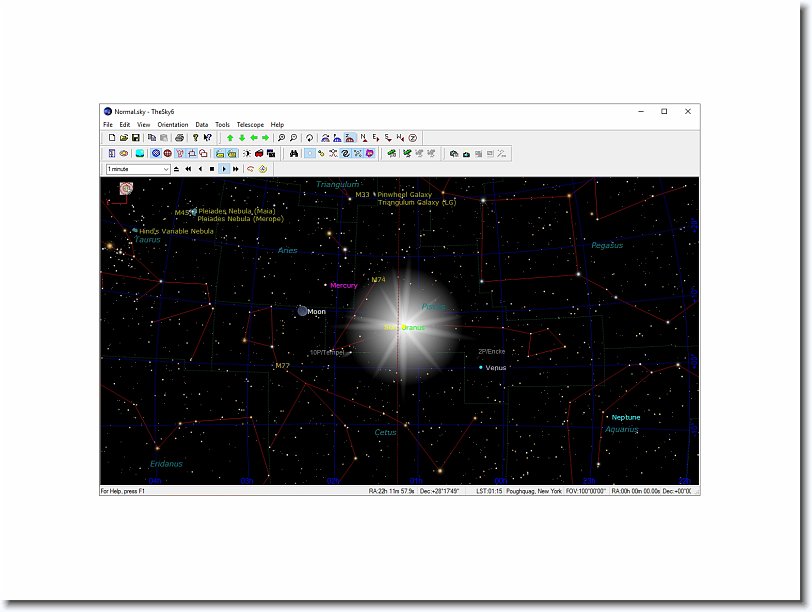Screen dimensions: 812x612
Task: Look West using the W icon
Action: tap(400, 138)
